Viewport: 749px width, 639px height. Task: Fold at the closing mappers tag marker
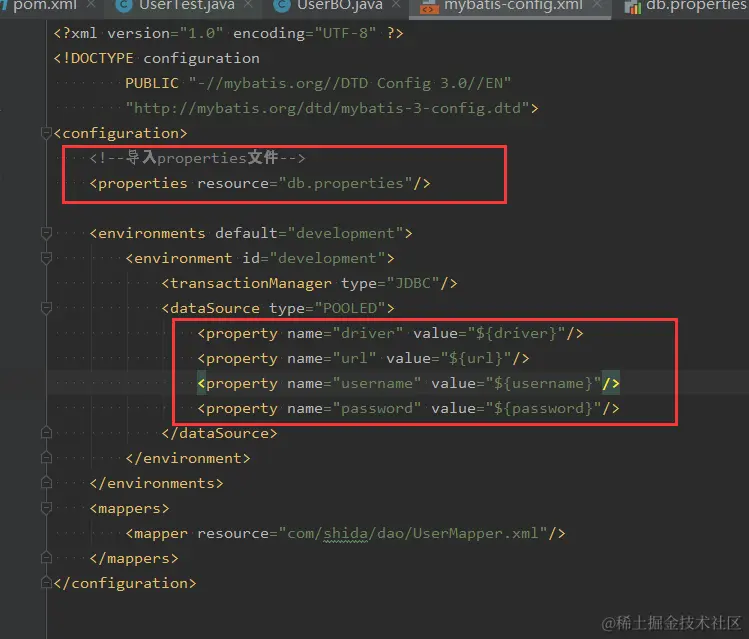coord(46,557)
